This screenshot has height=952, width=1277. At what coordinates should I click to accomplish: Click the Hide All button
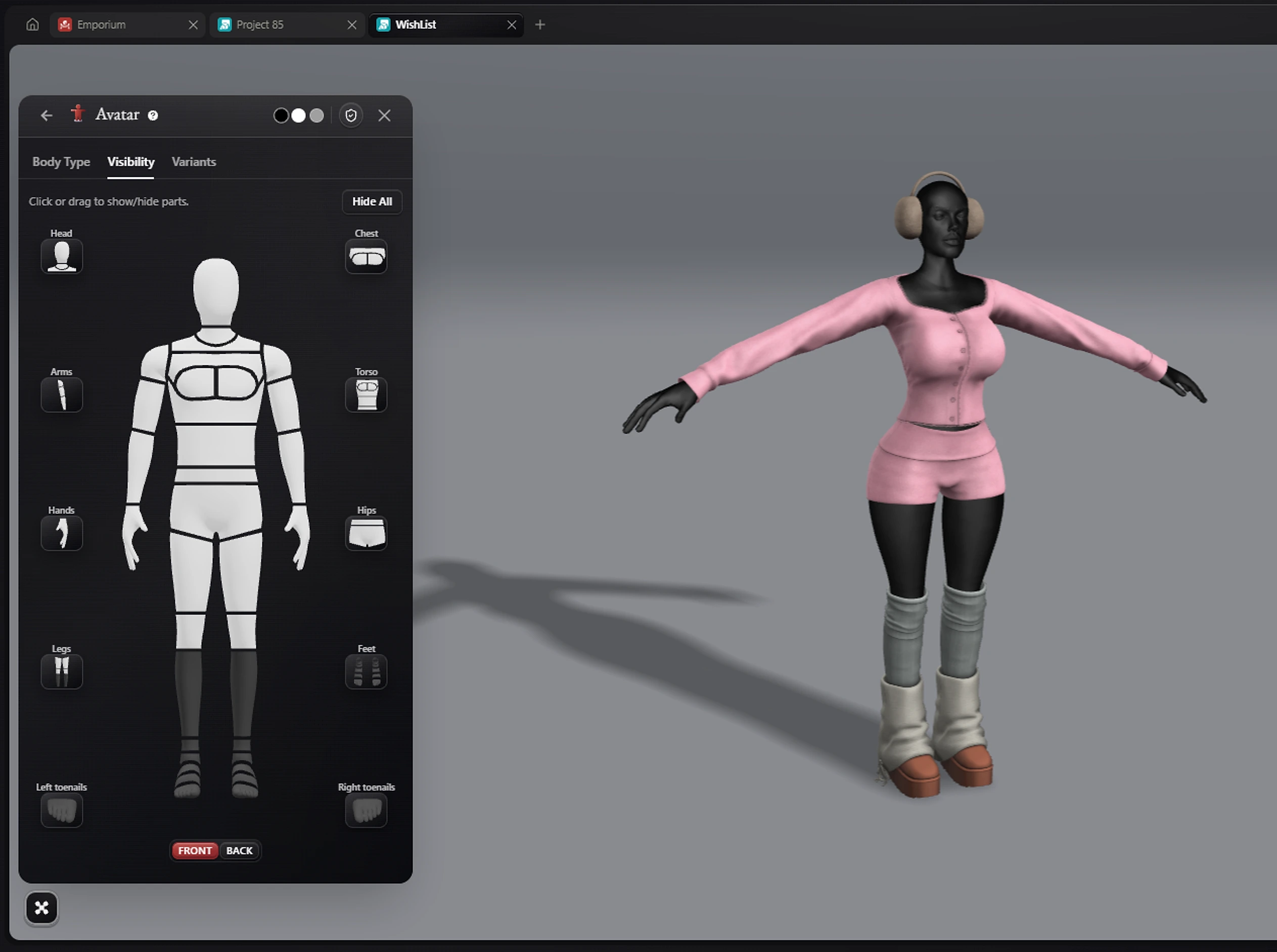pyautogui.click(x=372, y=202)
